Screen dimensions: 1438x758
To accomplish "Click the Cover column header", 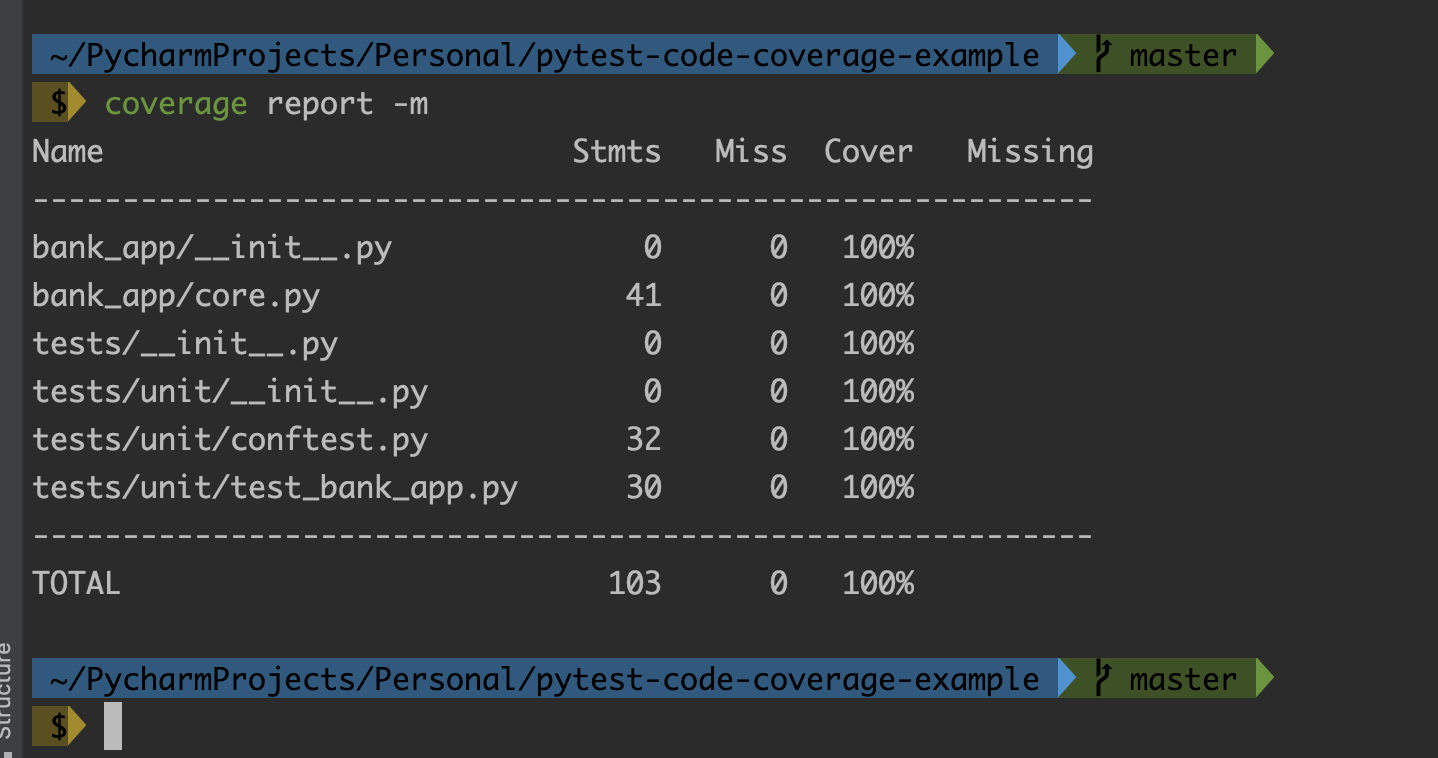I will coord(868,151).
